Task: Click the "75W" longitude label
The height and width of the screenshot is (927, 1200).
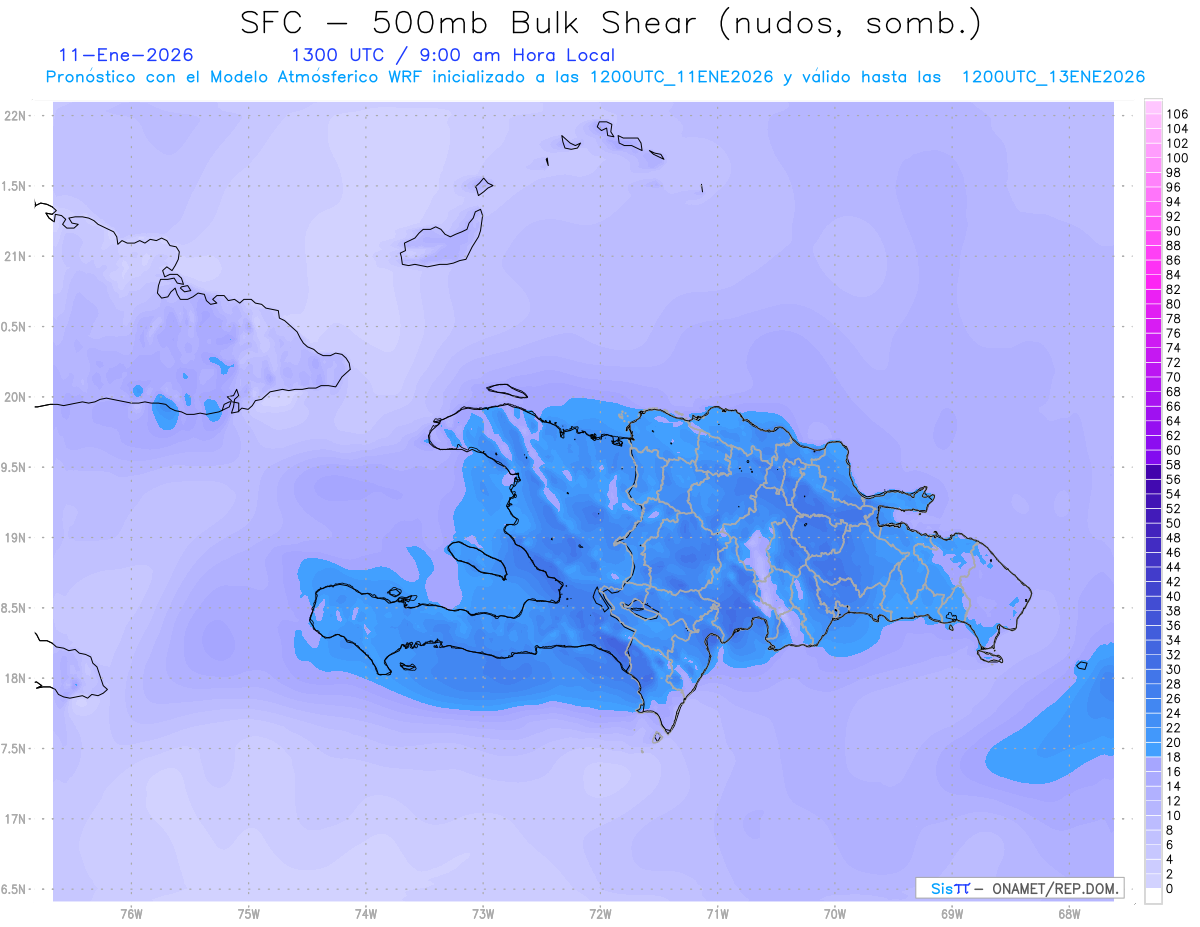Action: (249, 913)
